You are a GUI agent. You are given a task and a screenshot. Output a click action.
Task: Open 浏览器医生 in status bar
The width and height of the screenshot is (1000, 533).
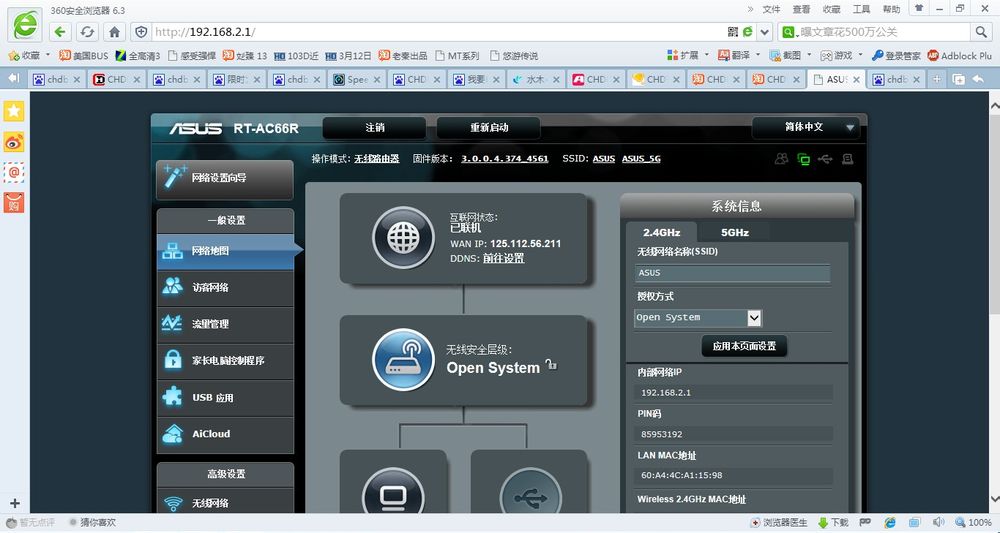pos(779,523)
